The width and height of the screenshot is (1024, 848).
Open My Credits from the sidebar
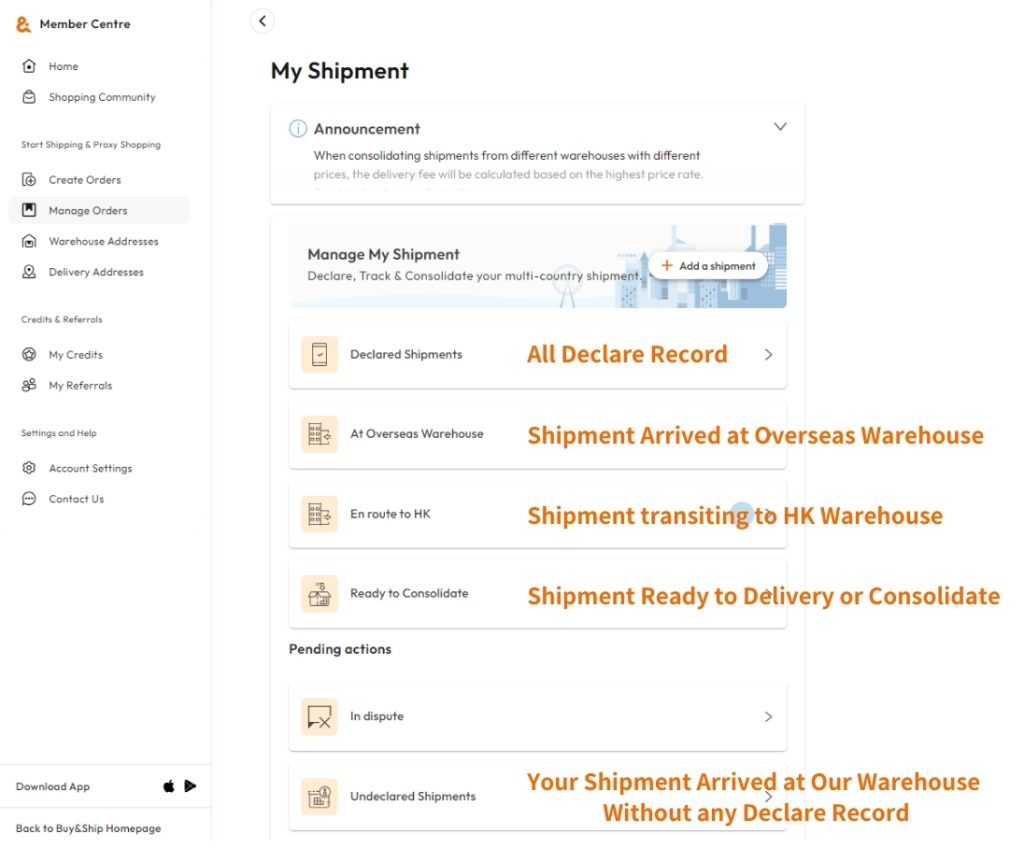pos(75,355)
